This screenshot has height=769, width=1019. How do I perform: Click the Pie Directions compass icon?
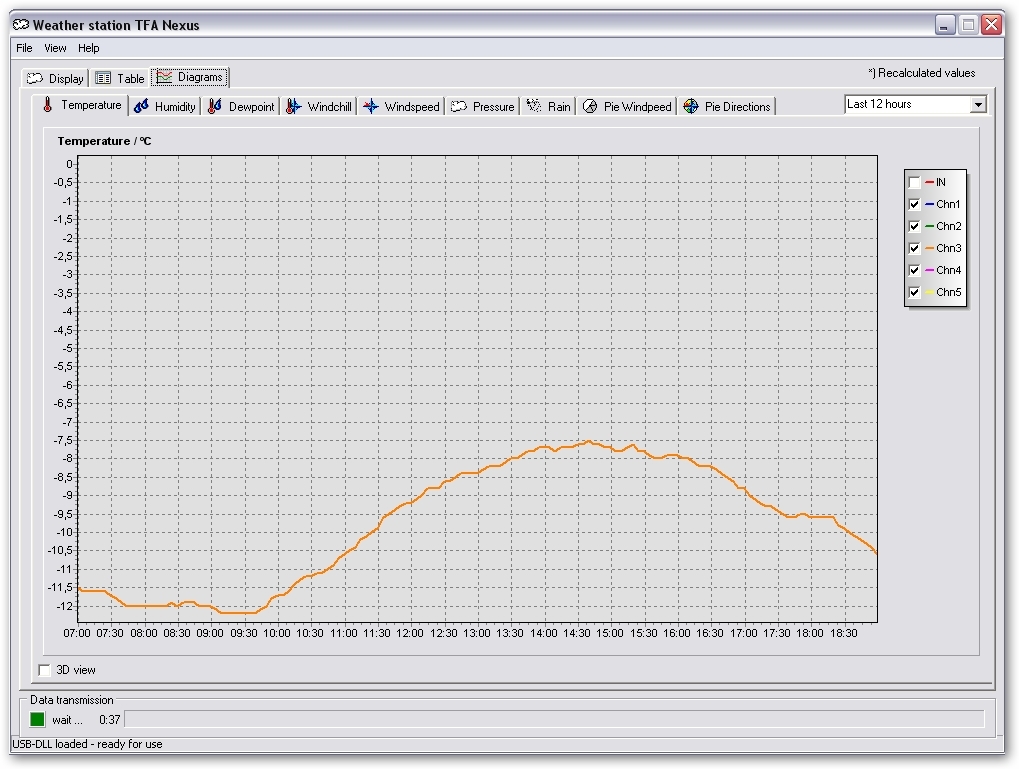click(x=691, y=106)
